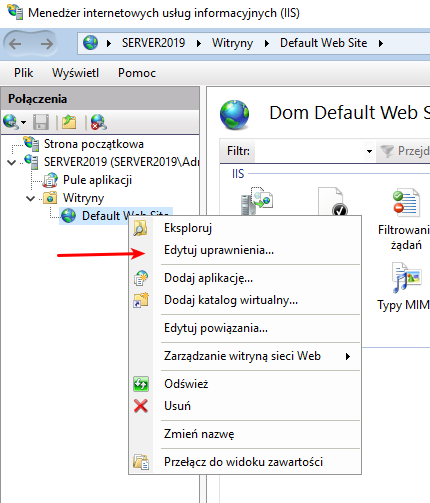Open the Pomoc menu

[137, 73]
